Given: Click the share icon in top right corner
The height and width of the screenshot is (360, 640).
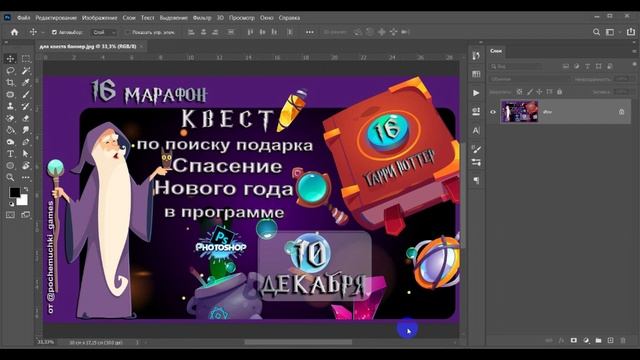Looking at the screenshot, I should click(x=631, y=32).
